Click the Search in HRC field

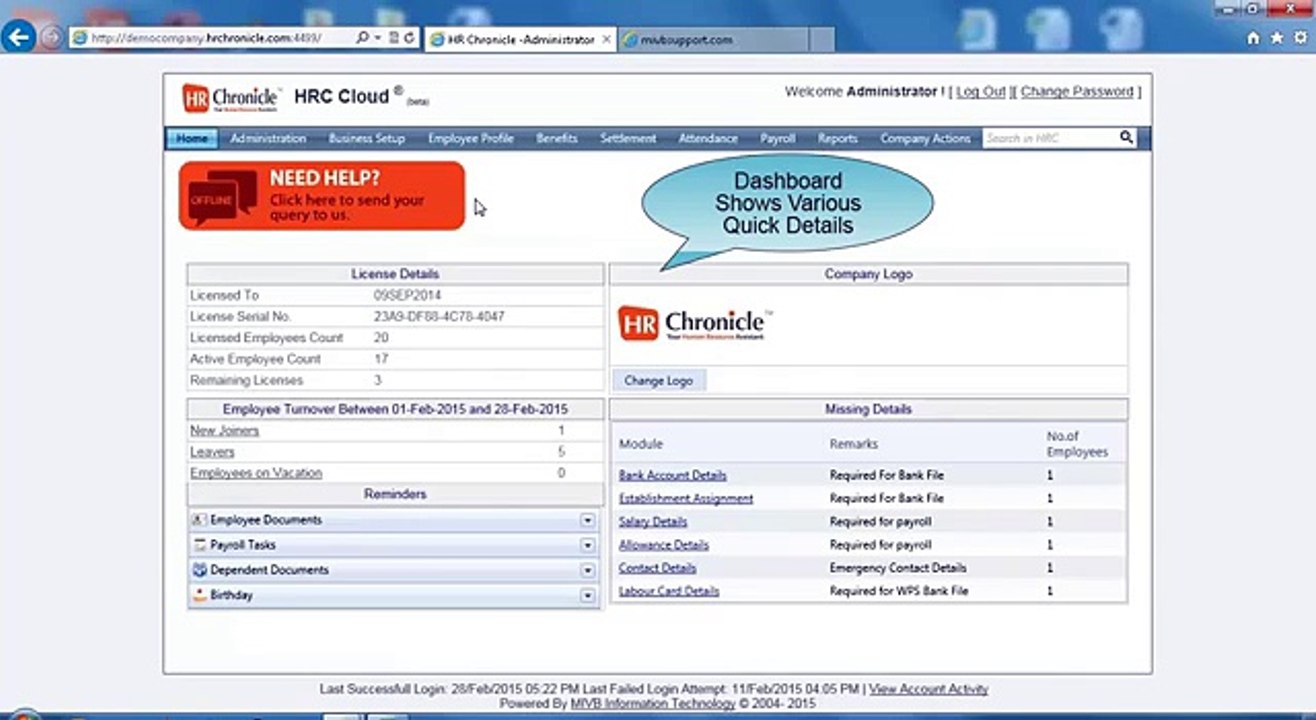click(1049, 138)
